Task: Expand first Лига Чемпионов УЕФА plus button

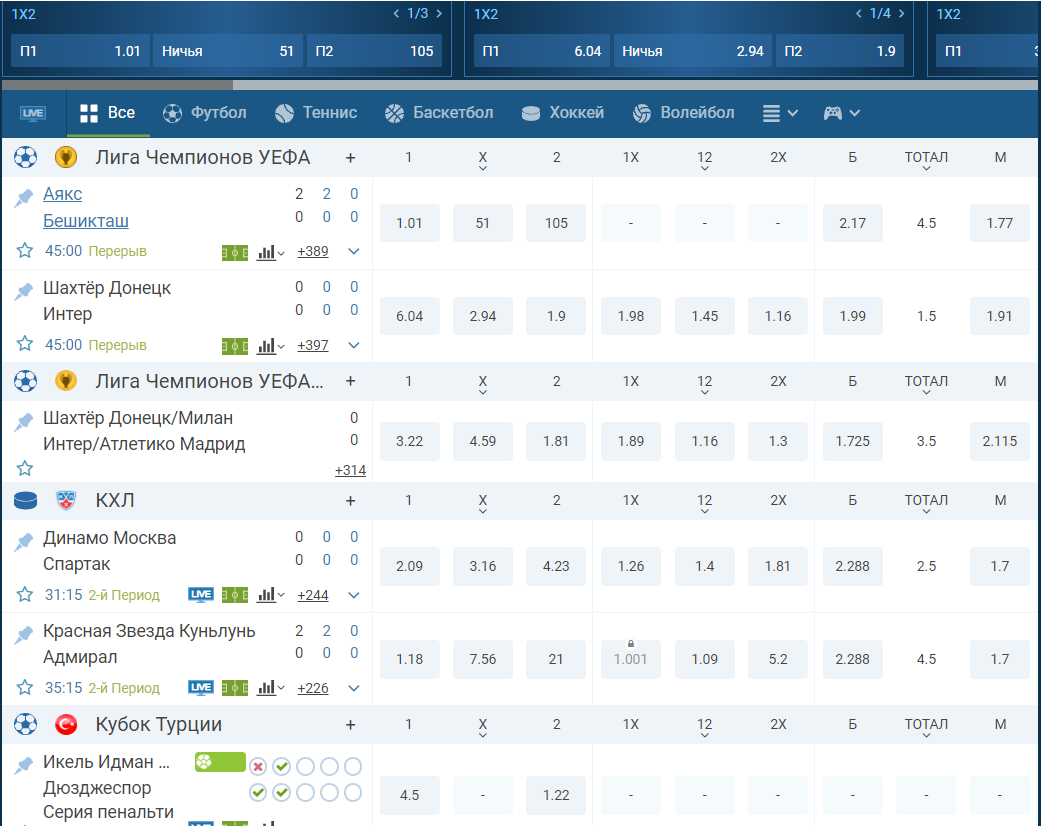Action: click(351, 158)
